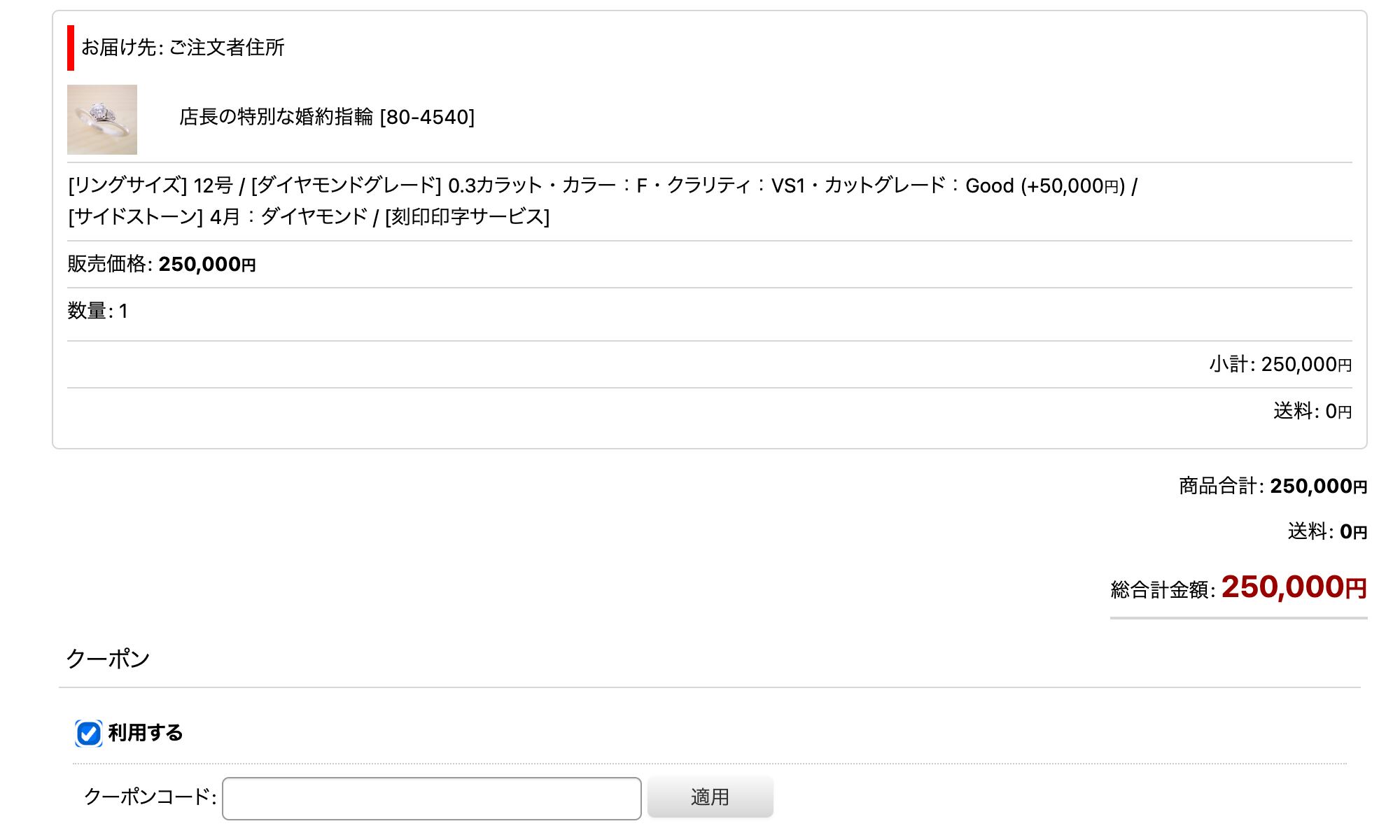Click the クーポン section heading
The image size is (1400, 840).
(108, 659)
